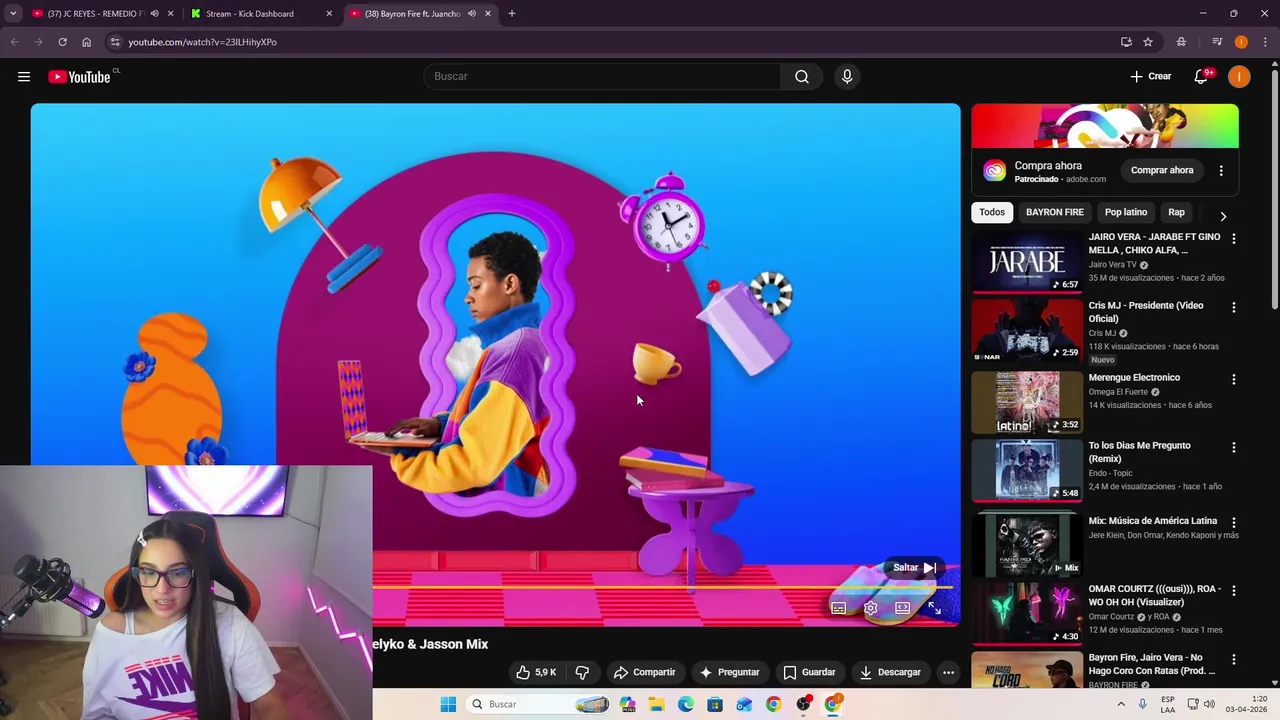Click the Crear button
This screenshot has width=1280, height=720.
point(1150,76)
